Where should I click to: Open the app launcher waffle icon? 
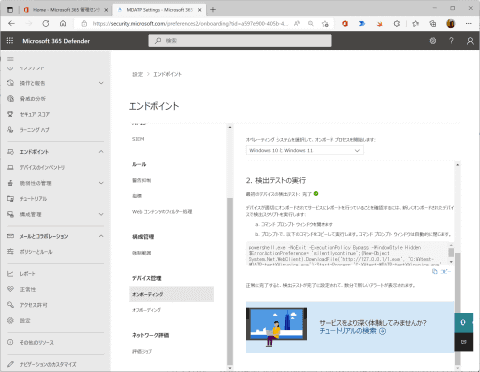coord(10,41)
